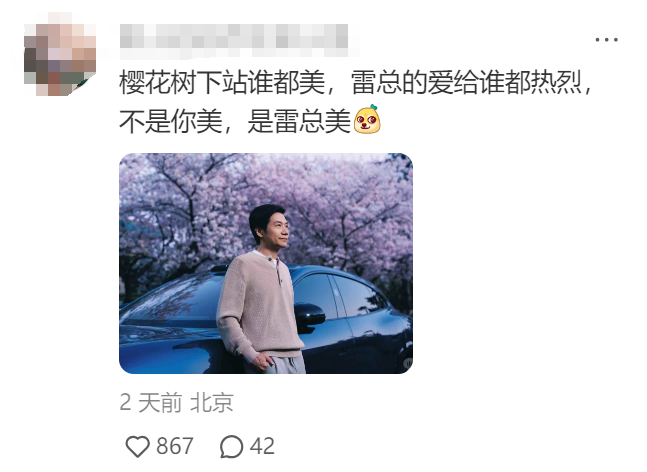This screenshot has height=472, width=647.
Task: Click the phrase "不是你美"
Action: pos(171,121)
